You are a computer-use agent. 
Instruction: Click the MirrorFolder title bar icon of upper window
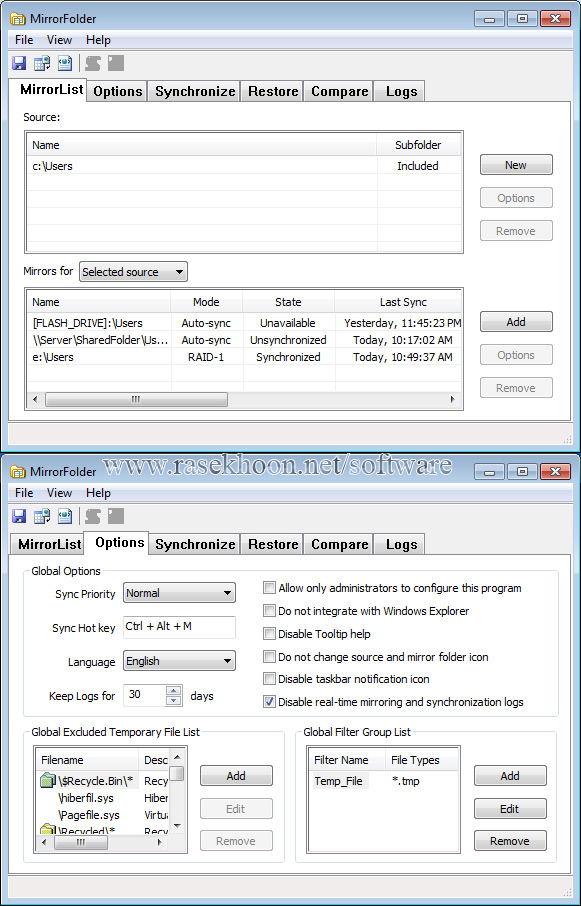pos(18,19)
